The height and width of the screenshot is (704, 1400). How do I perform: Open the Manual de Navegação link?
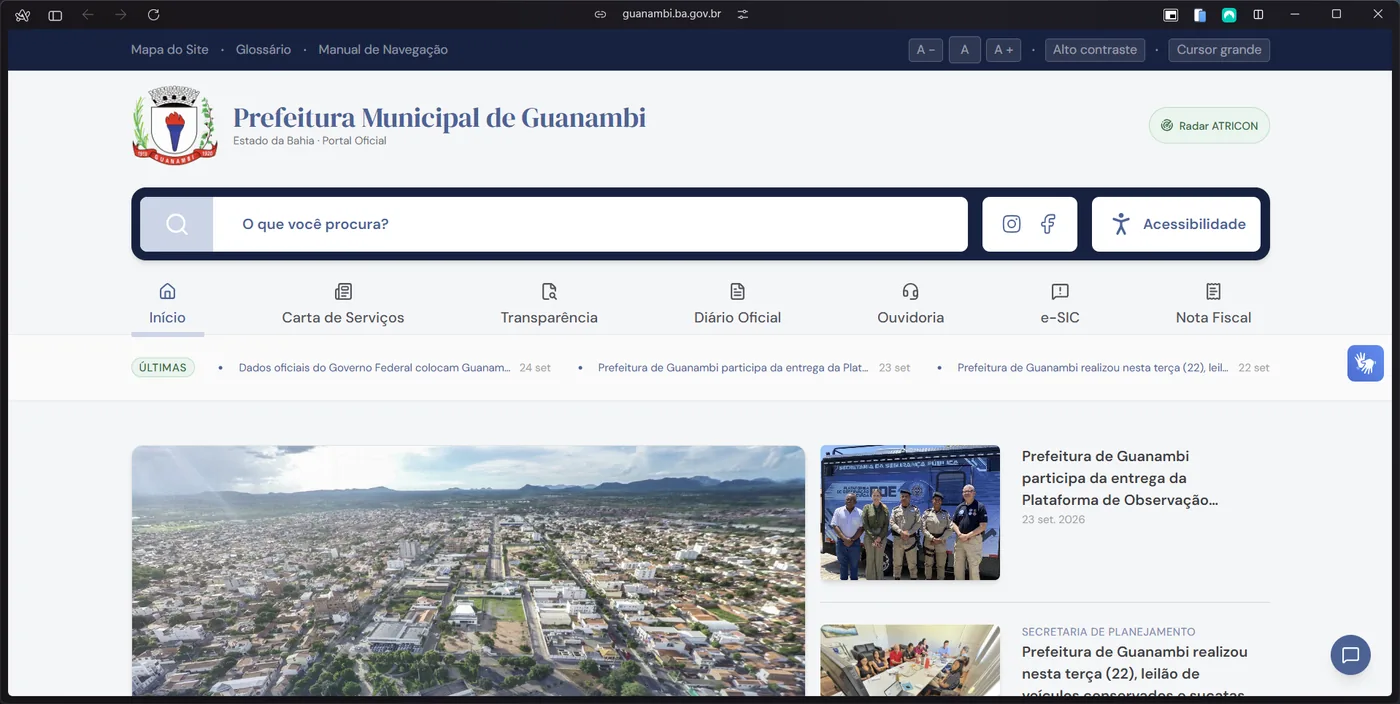[383, 50]
